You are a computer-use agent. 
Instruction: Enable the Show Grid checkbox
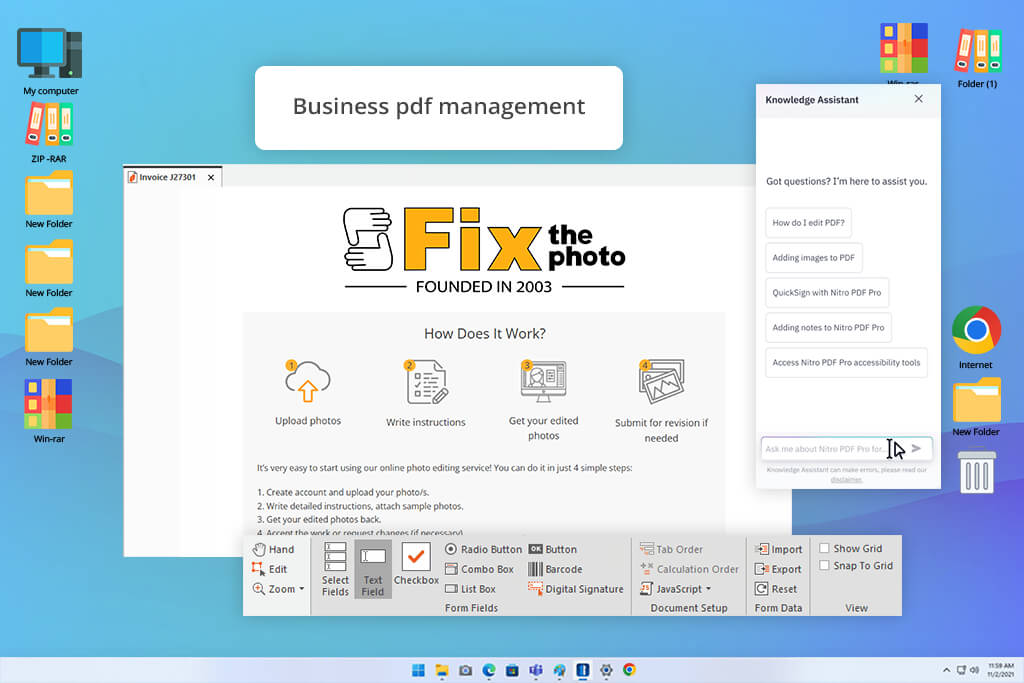tap(824, 548)
